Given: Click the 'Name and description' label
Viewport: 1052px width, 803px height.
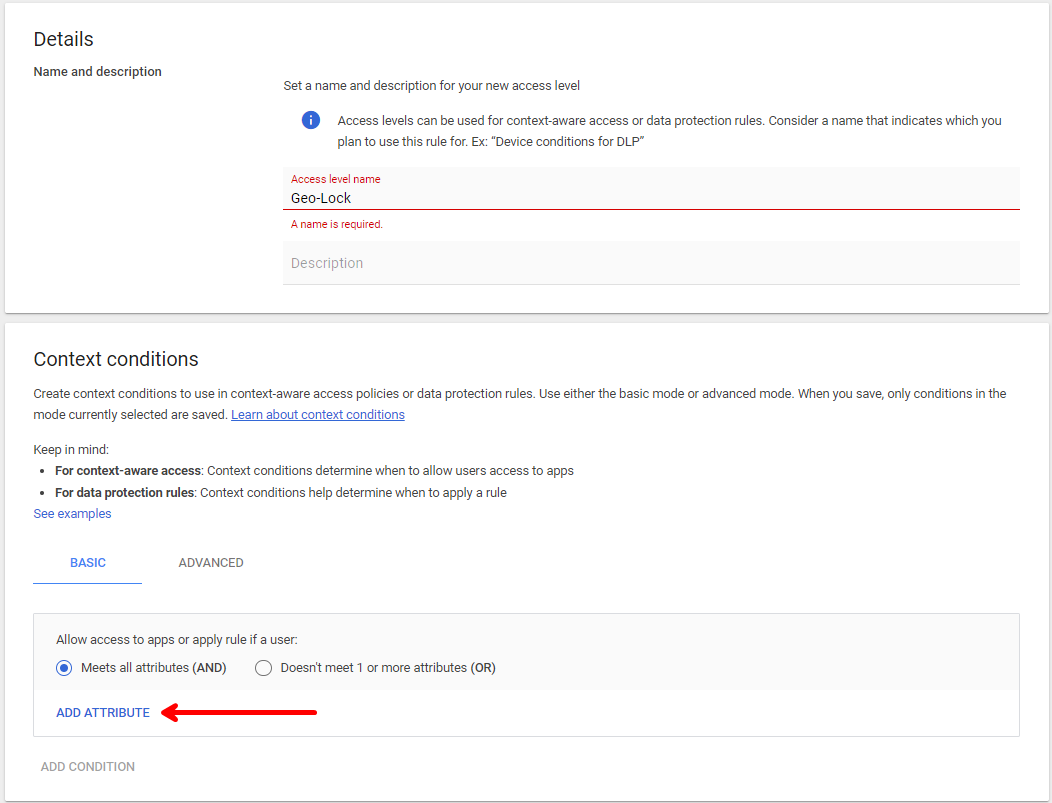Looking at the screenshot, I should click(97, 72).
